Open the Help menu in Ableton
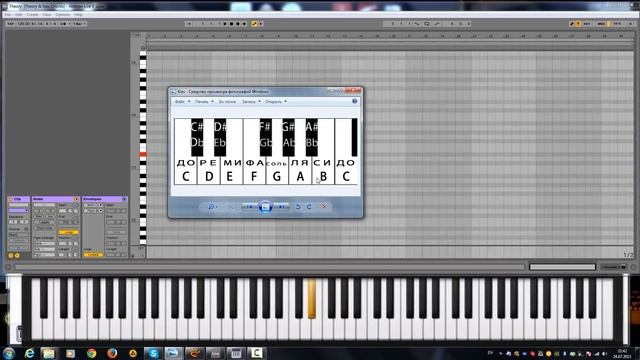640x360 pixels. pos(78,14)
